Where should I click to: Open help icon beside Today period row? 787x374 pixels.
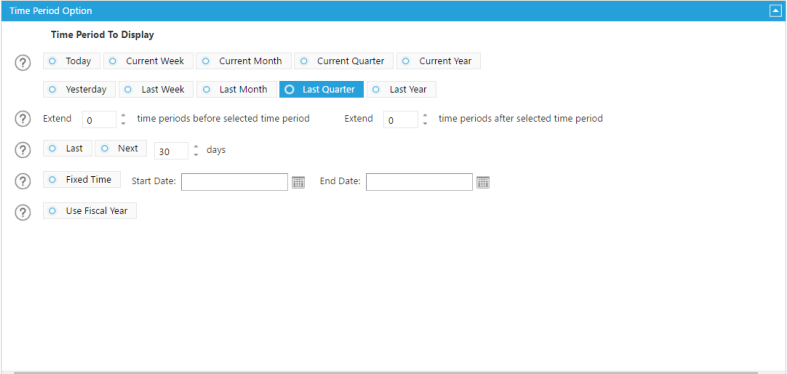23,63
